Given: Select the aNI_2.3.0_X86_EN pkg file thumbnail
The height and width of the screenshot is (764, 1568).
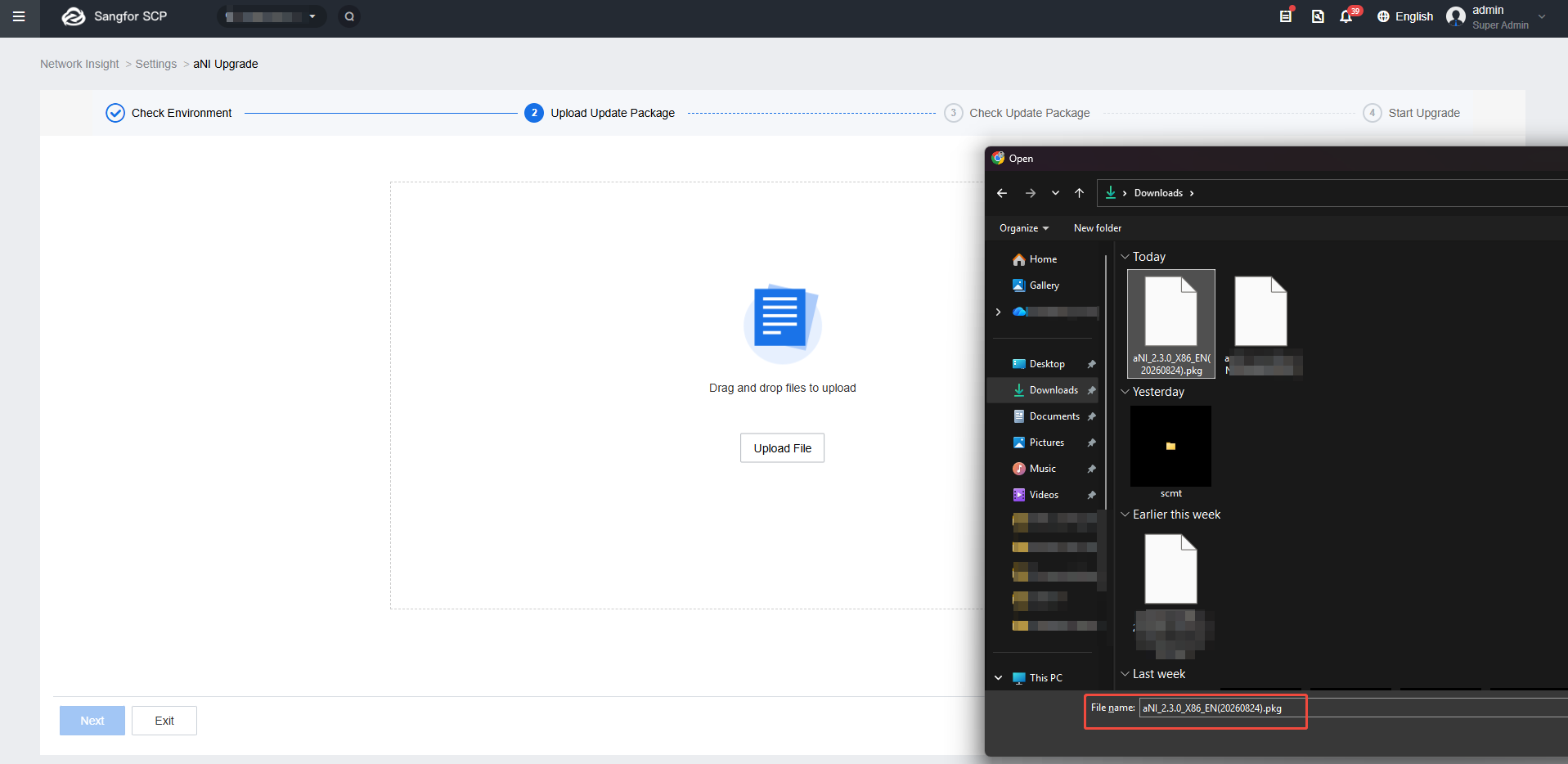Looking at the screenshot, I should pyautogui.click(x=1171, y=324).
